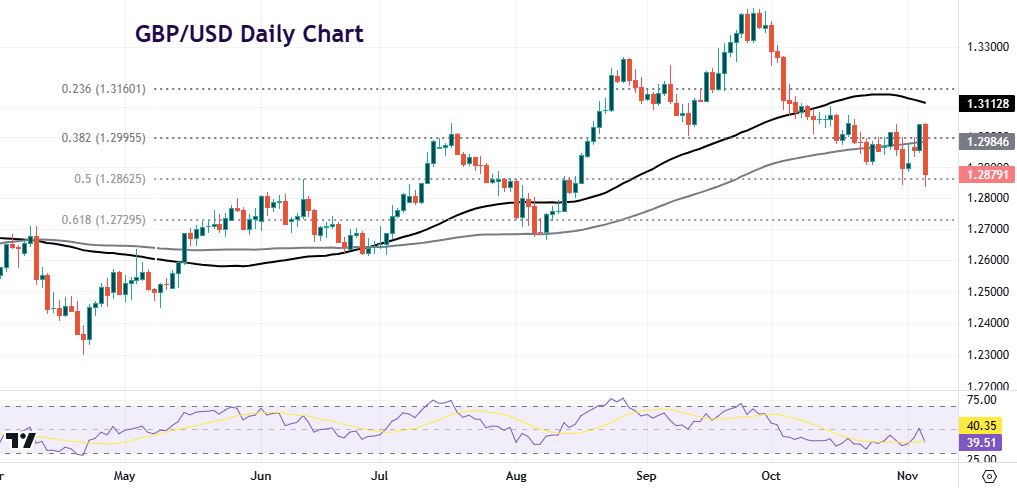Click the latest red candlestick on chart
Image resolution: width=1017 pixels, height=488 pixels.
click(x=927, y=150)
